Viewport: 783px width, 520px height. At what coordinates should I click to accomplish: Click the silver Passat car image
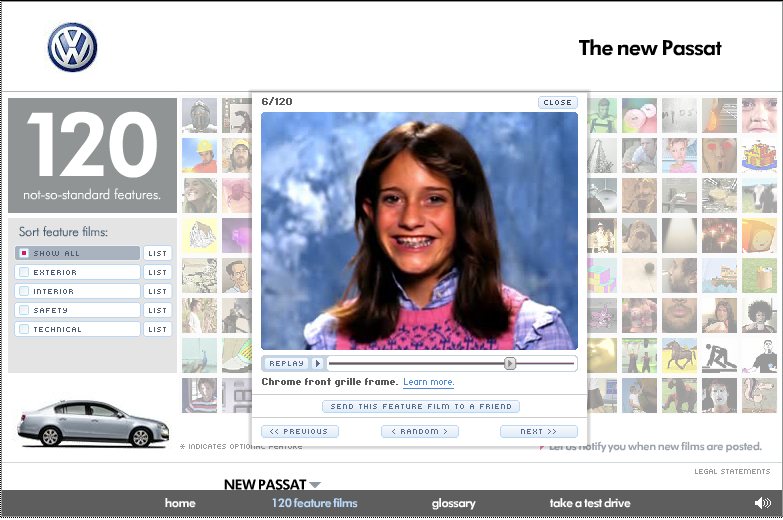93,424
